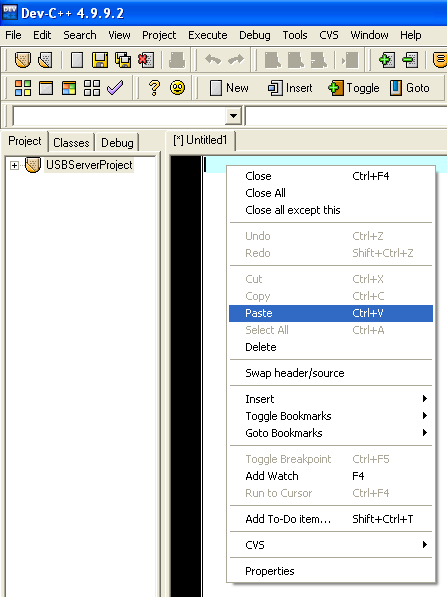Choose Add Watch in the context menu
Screen dimensions: 447x597
pyautogui.click(x=331, y=476)
